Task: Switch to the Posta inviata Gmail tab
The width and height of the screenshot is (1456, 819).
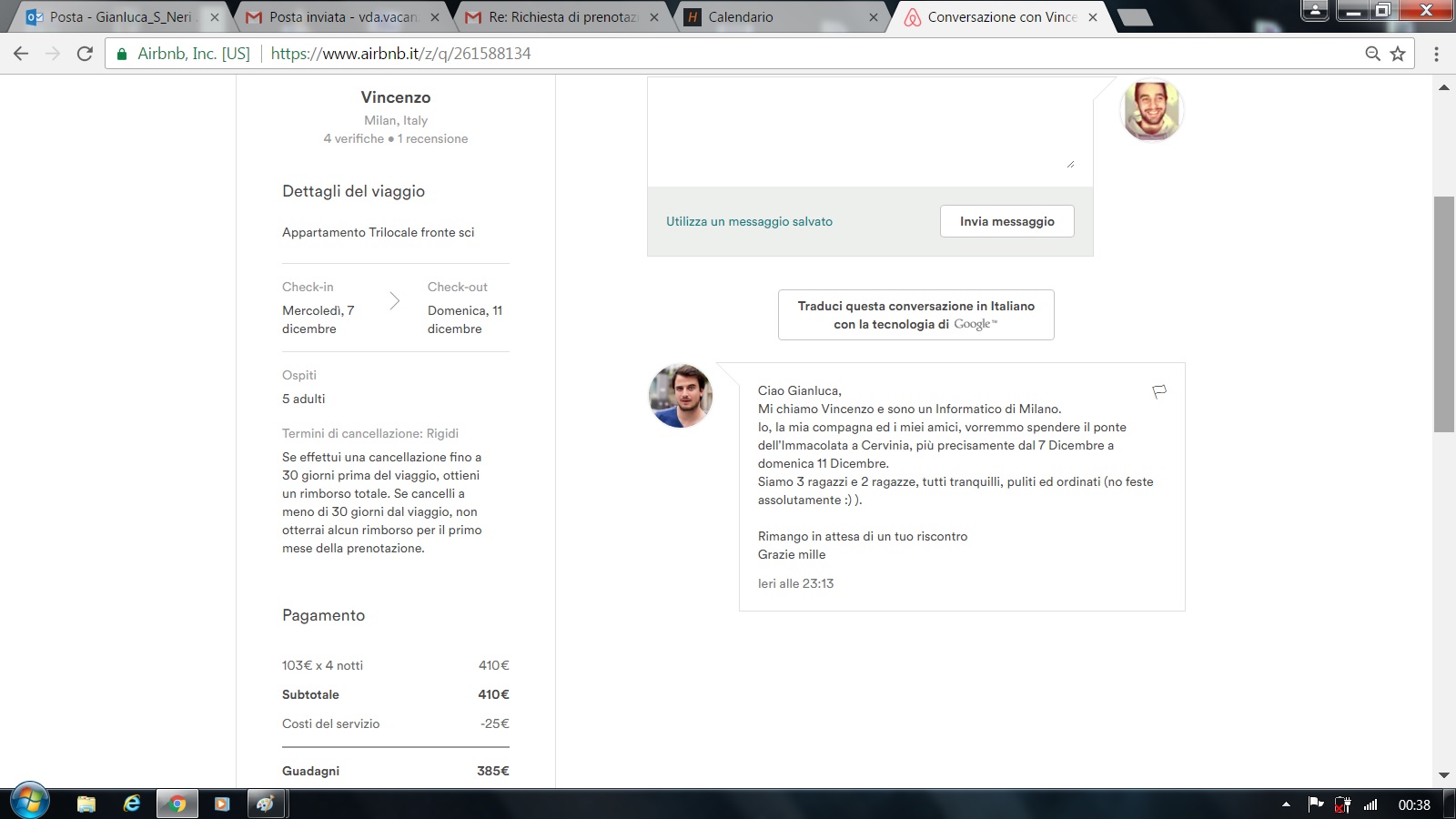Action: (x=343, y=17)
